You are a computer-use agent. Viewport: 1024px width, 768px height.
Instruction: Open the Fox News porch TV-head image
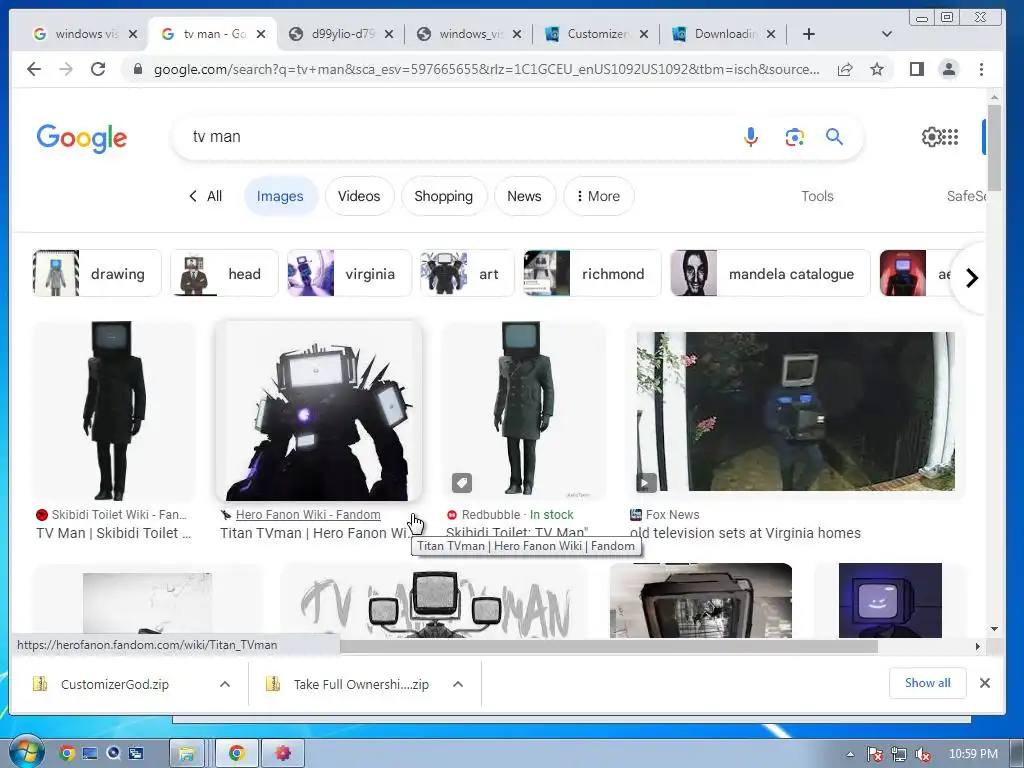click(795, 411)
